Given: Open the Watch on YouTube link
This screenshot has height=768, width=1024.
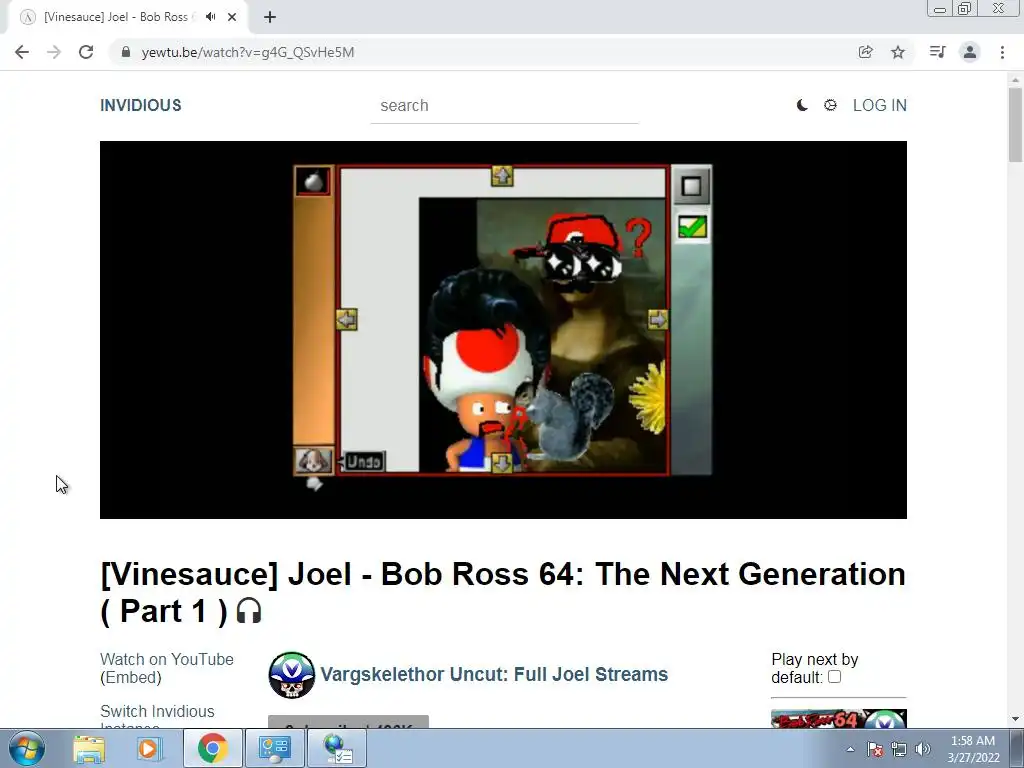Looking at the screenshot, I should [167, 659].
